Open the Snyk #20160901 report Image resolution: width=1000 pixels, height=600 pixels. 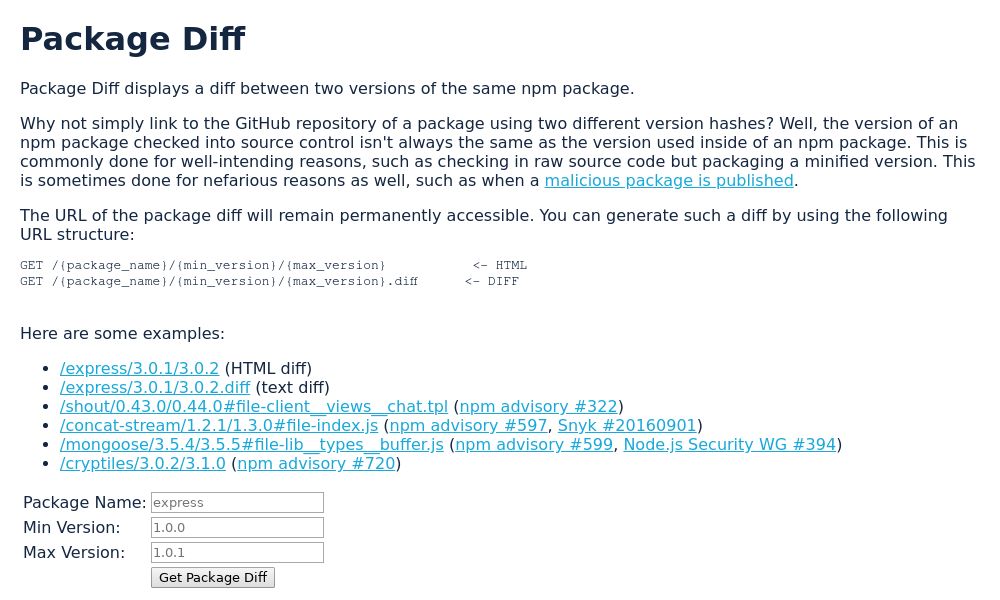click(x=626, y=425)
